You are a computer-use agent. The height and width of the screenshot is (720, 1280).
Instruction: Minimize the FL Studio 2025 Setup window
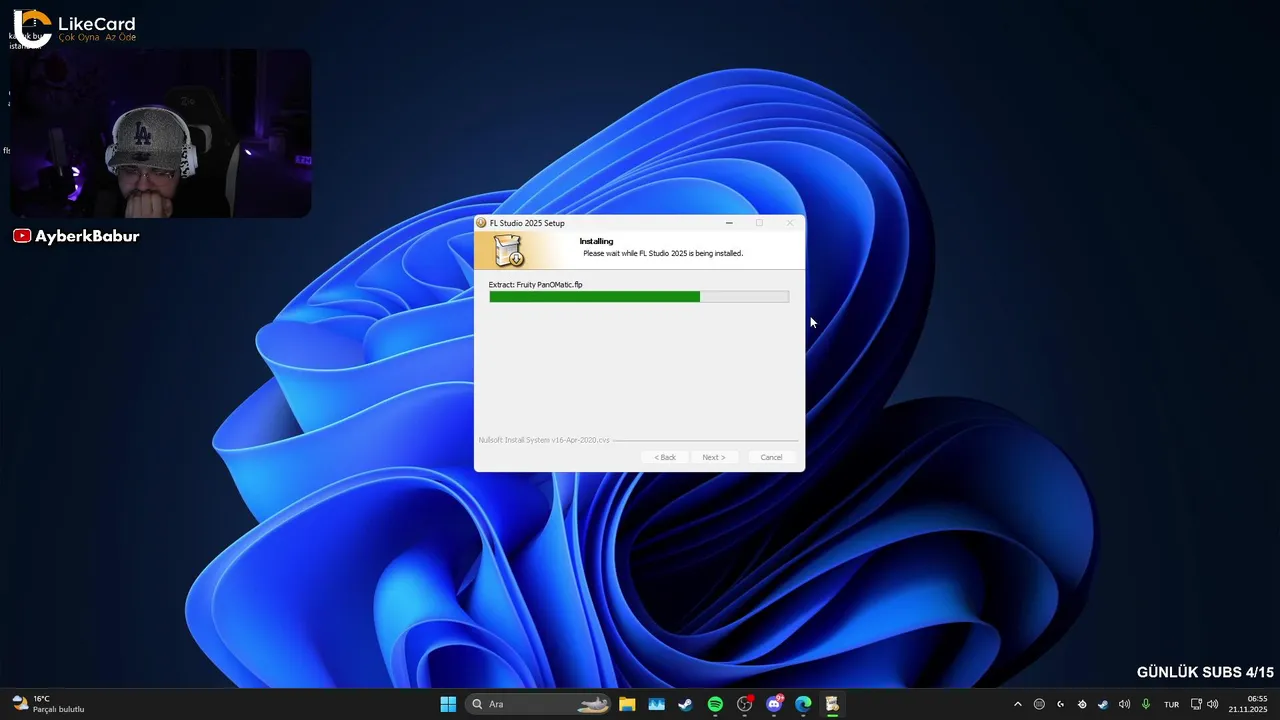tap(729, 223)
